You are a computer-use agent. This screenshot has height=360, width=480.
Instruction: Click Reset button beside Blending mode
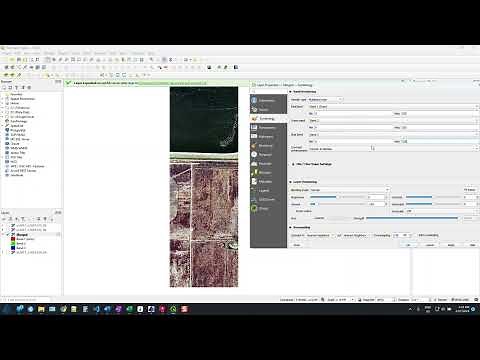pyautogui.click(x=470, y=190)
